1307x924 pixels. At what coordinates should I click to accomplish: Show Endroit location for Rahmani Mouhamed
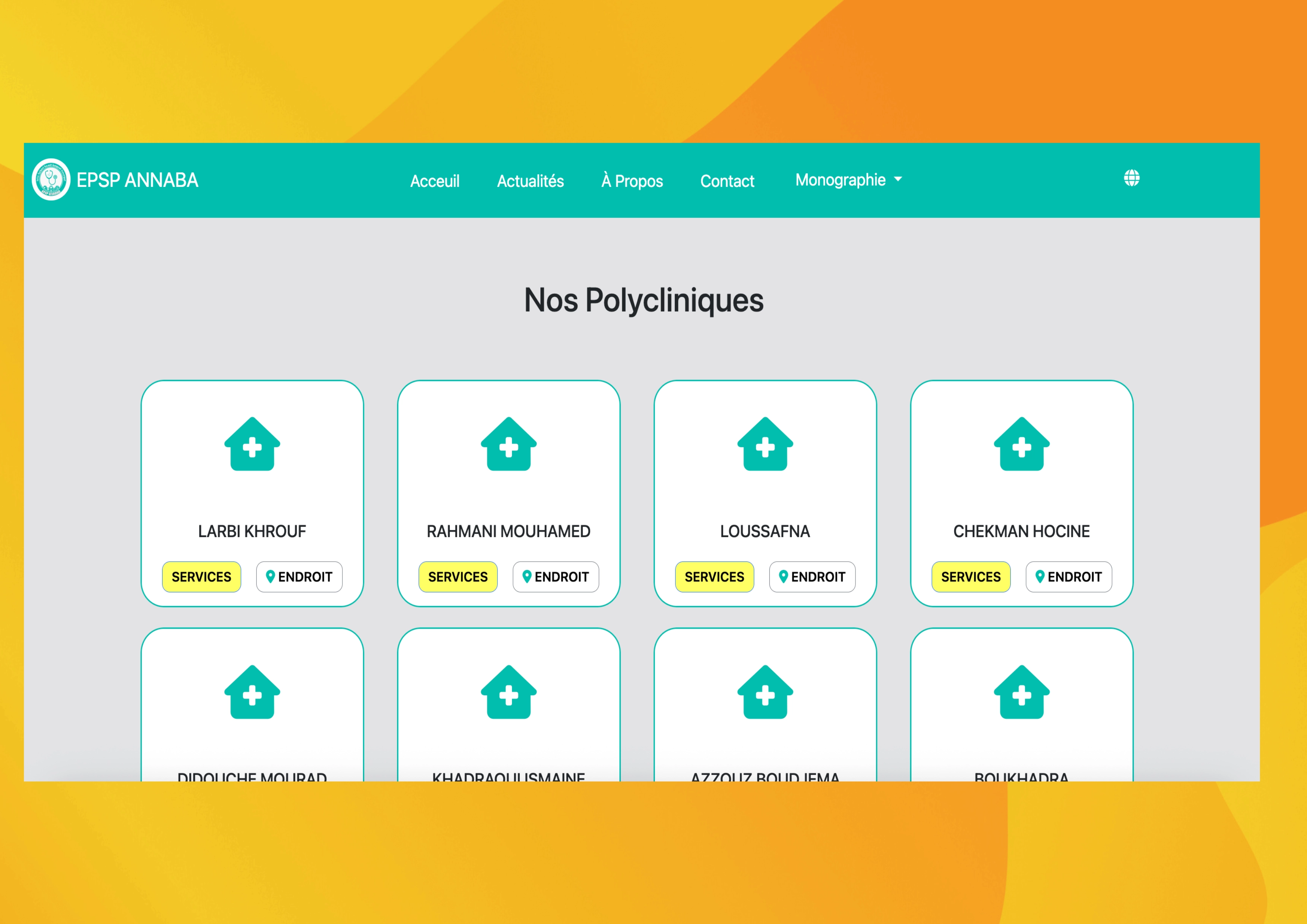(556, 577)
